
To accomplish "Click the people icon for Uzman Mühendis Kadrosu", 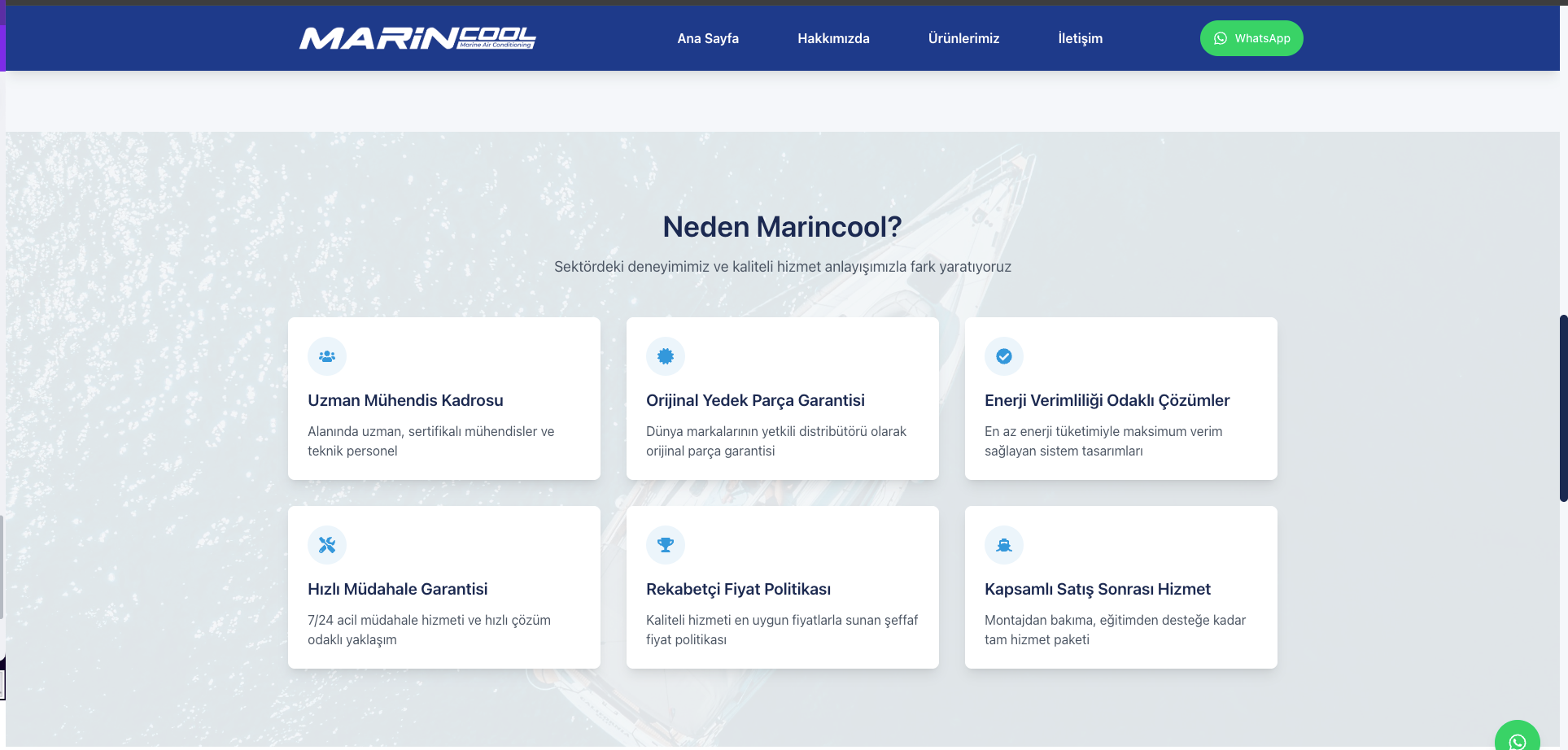I will pos(327,356).
